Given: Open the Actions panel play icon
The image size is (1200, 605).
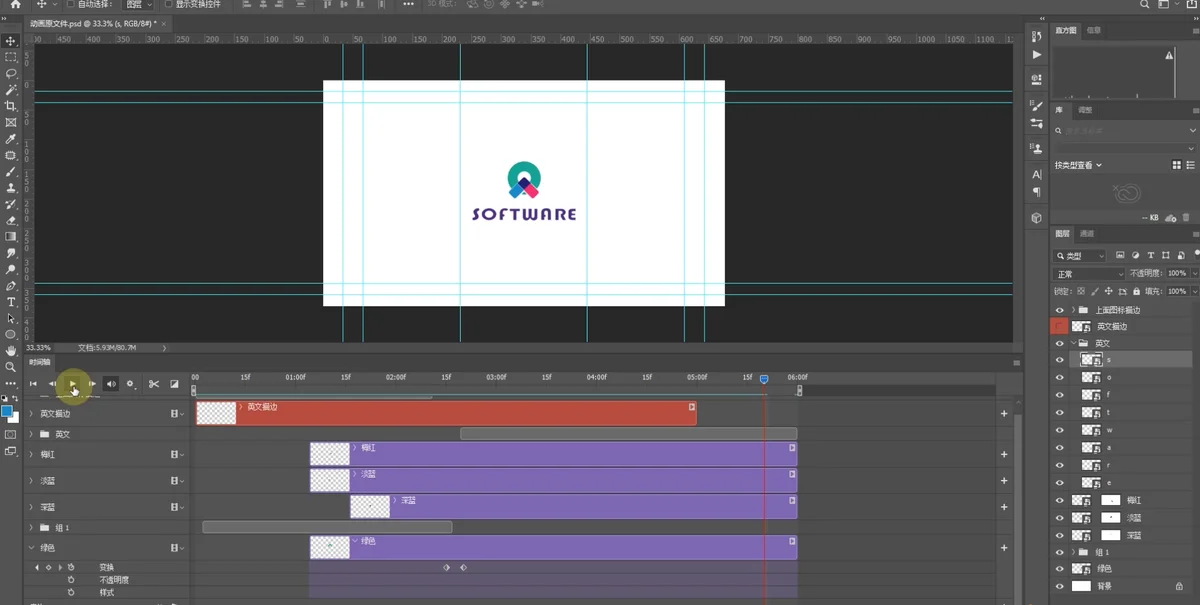Looking at the screenshot, I should (1036, 53).
